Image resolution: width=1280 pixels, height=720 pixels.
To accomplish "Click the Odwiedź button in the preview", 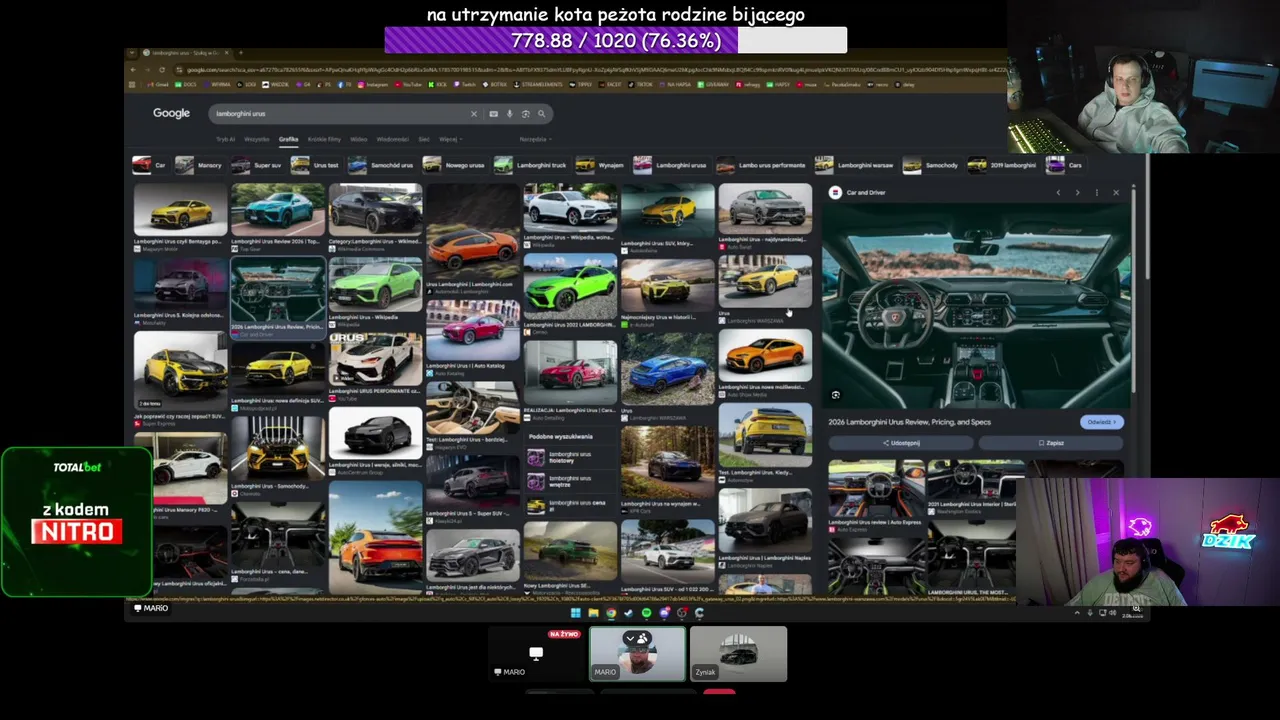I will 1102,422.
